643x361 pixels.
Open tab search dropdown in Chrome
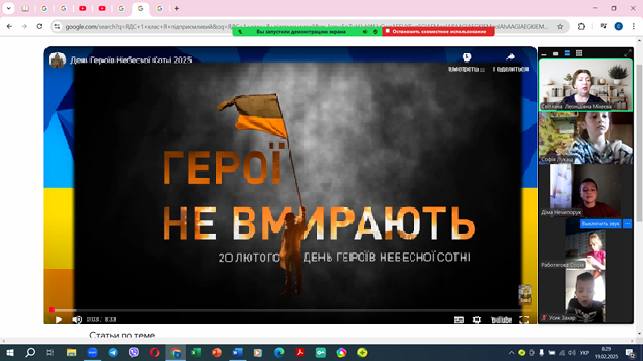[x=8, y=8]
